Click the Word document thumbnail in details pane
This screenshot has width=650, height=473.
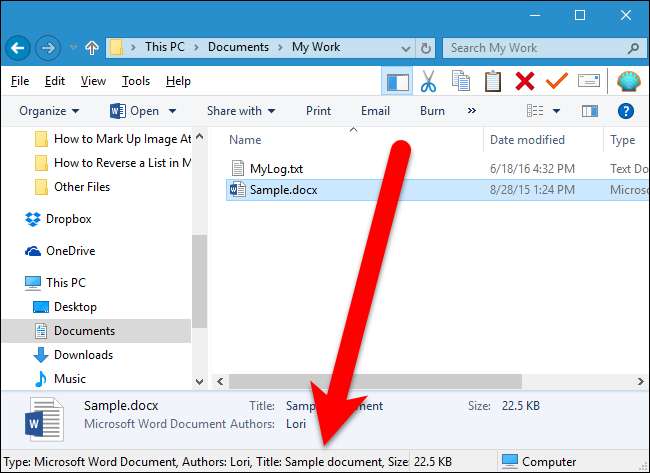(x=44, y=419)
